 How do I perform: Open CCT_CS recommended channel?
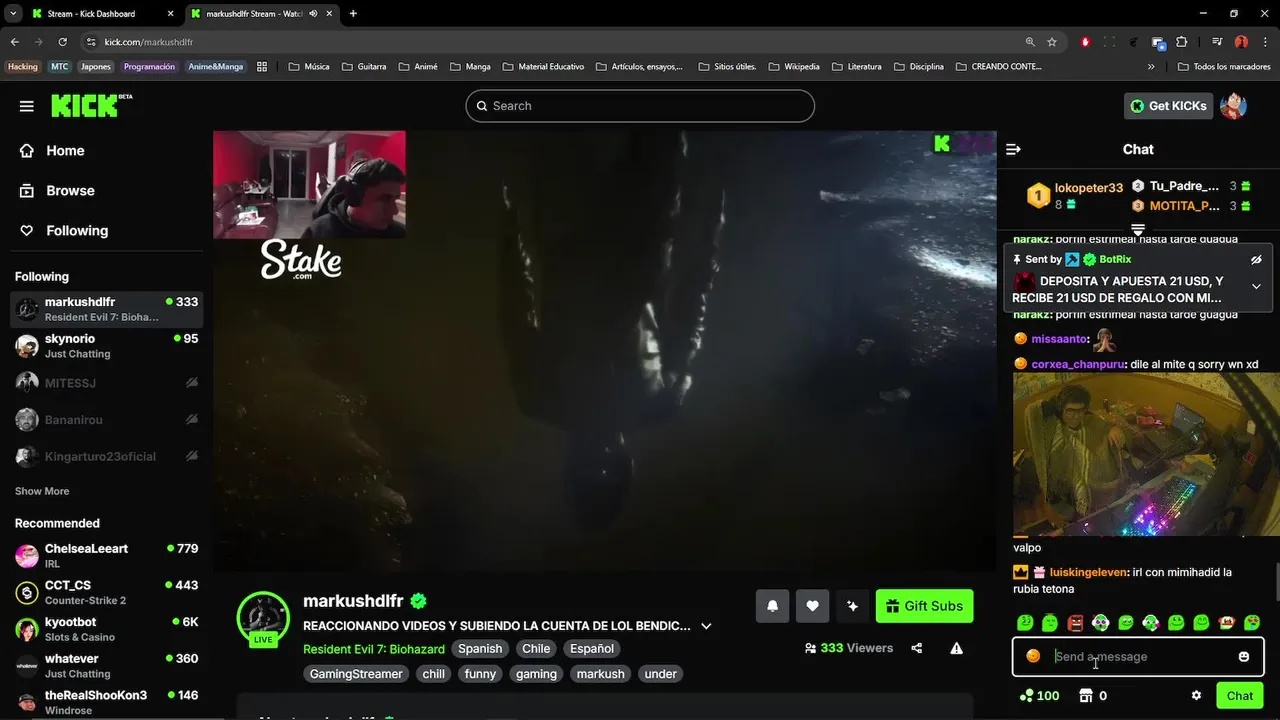click(x=107, y=592)
